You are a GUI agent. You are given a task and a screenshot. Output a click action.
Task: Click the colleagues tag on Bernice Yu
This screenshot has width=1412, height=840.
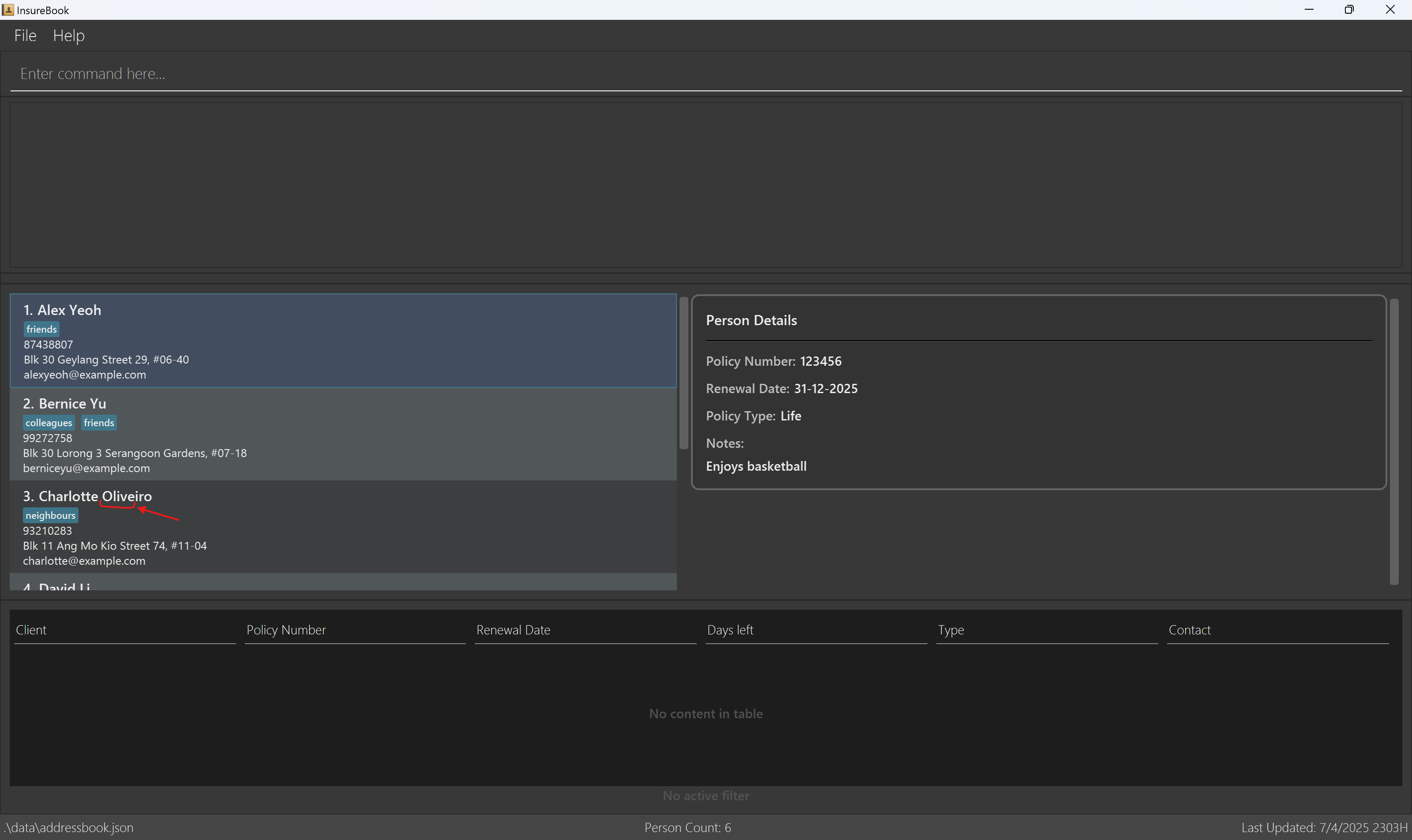(x=49, y=423)
